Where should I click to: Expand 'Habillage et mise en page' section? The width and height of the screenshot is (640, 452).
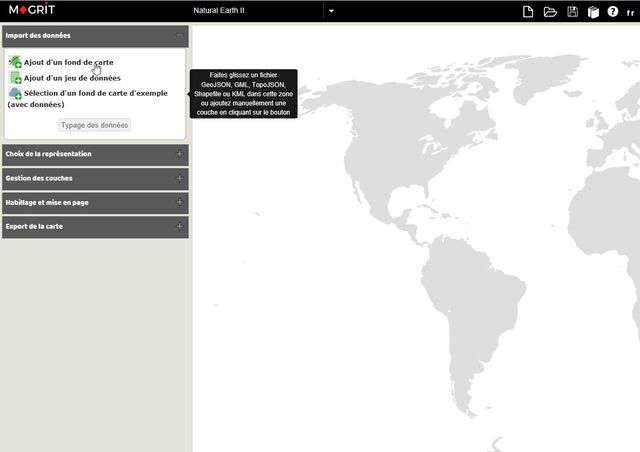click(179, 202)
